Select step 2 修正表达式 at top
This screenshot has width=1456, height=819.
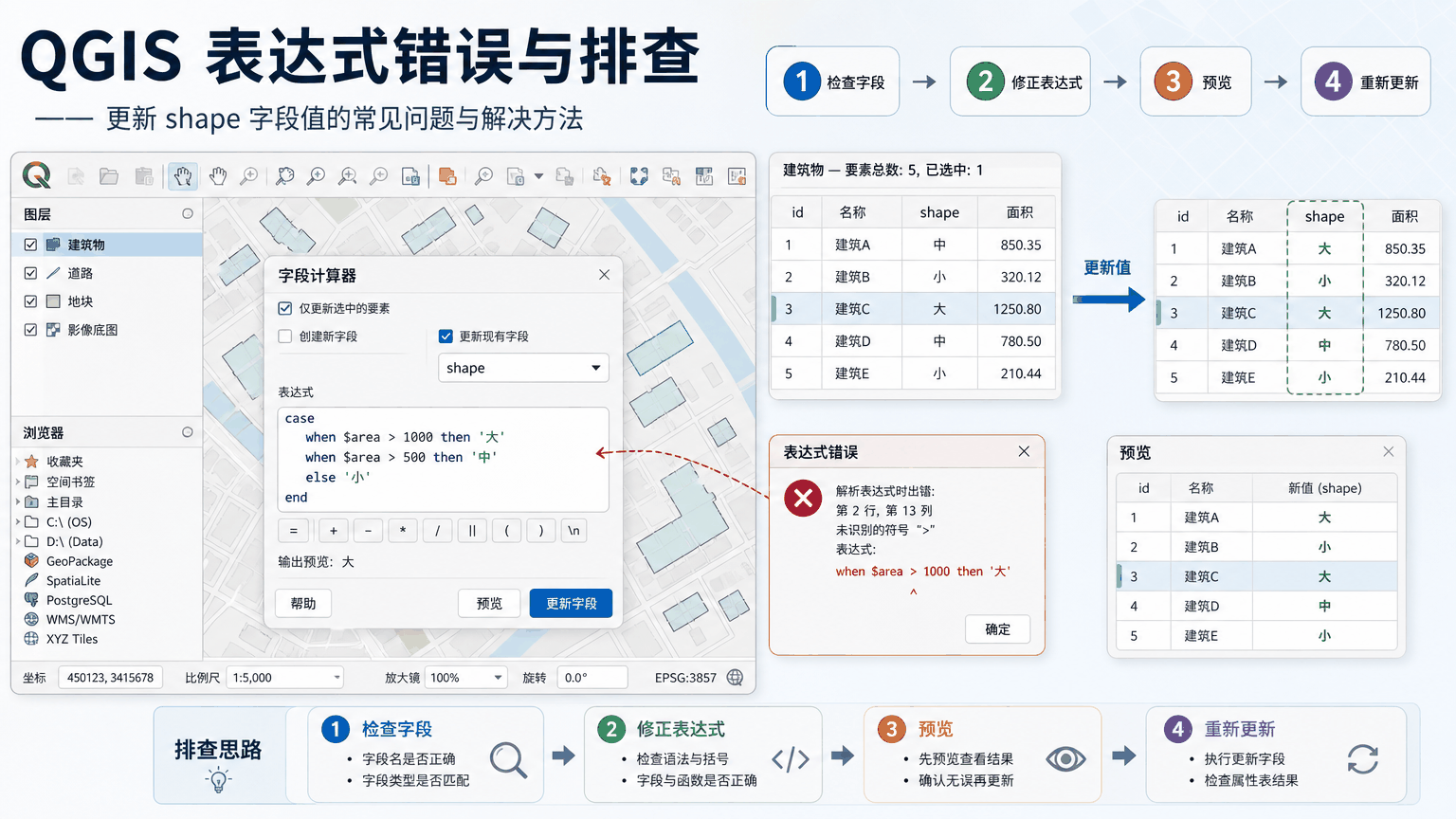tap(1020, 82)
